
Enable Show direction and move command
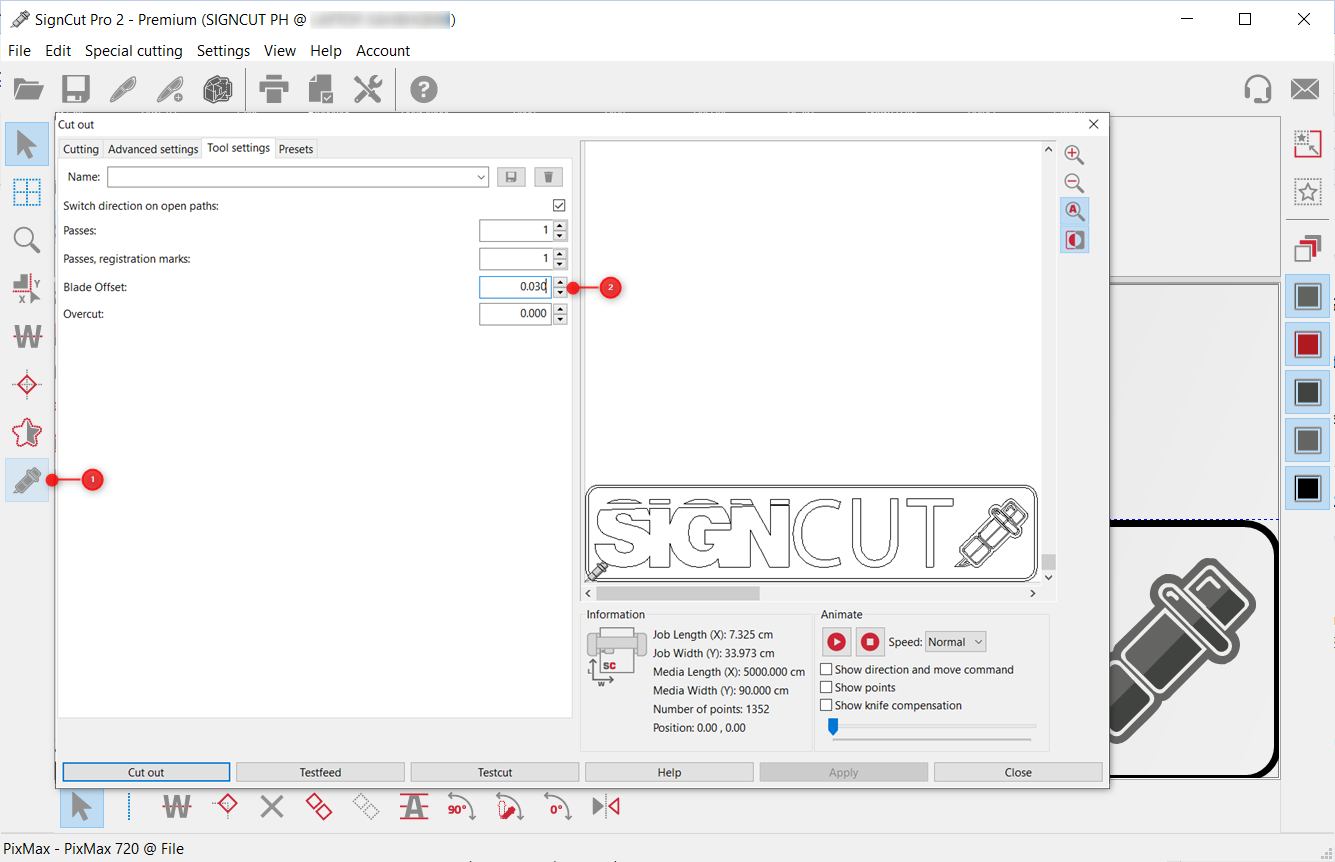(826, 669)
